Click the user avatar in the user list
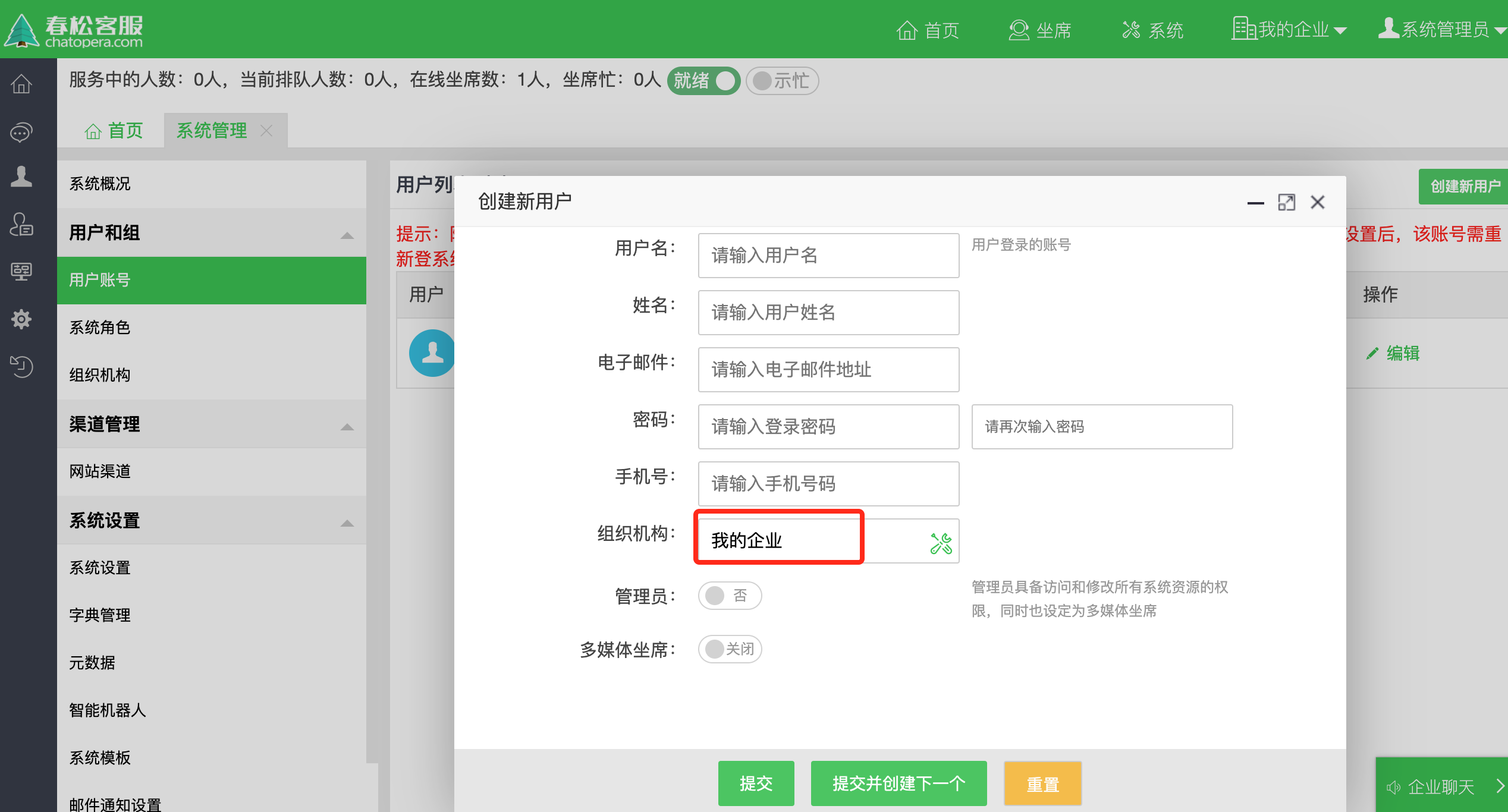Screen dimensions: 1508x812 [432, 353]
